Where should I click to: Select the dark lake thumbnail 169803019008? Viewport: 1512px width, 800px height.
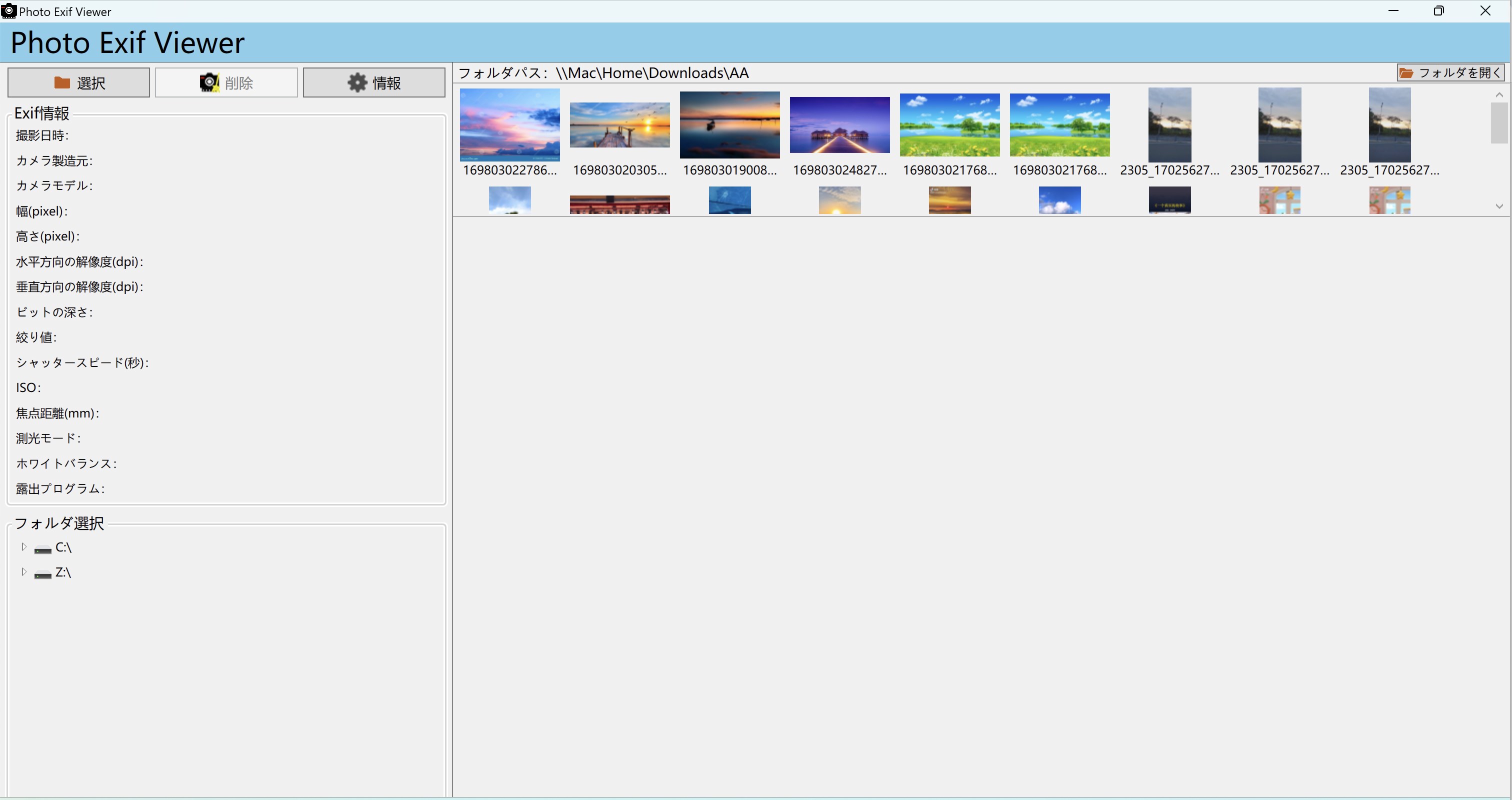[729, 125]
